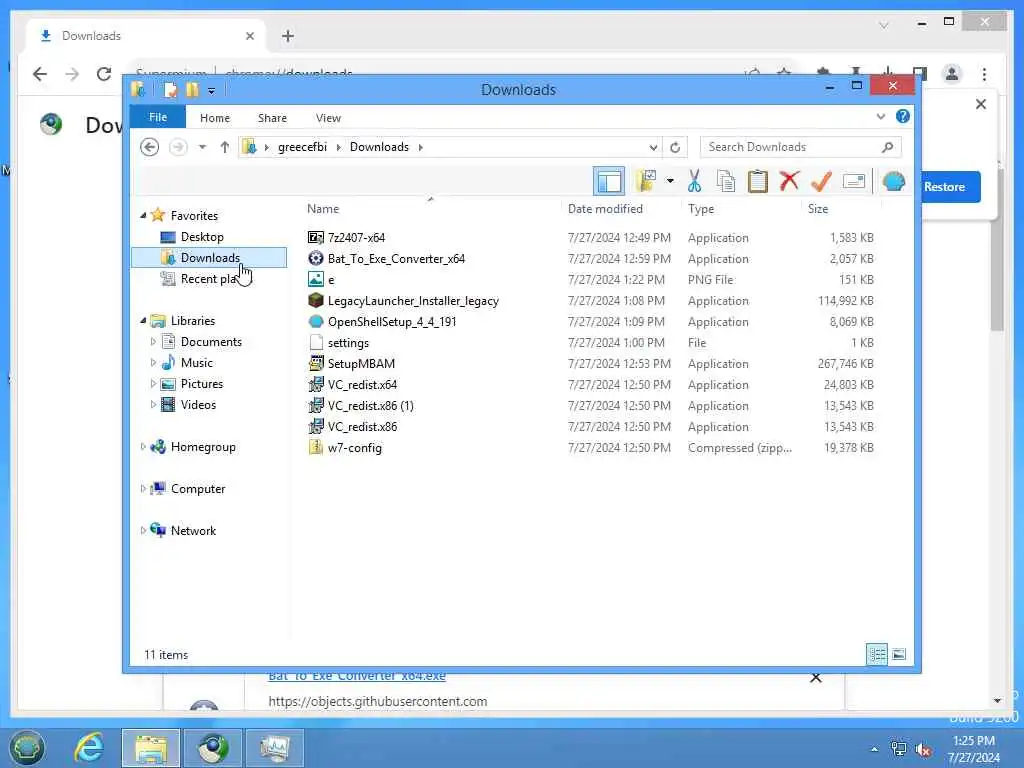Screen dimensions: 1024x768
Task: Click the Paste clipboard icon in toolbar
Action: tap(758, 181)
